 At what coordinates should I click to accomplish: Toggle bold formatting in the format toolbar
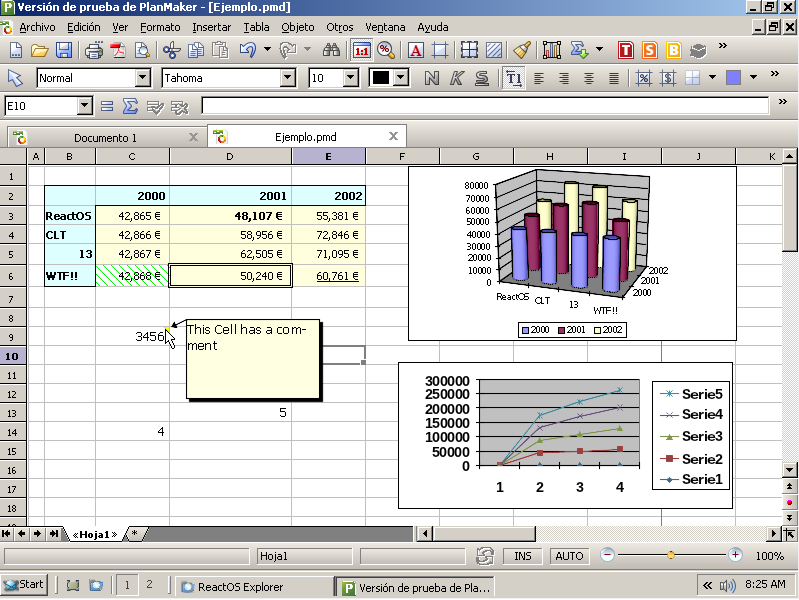(x=432, y=77)
